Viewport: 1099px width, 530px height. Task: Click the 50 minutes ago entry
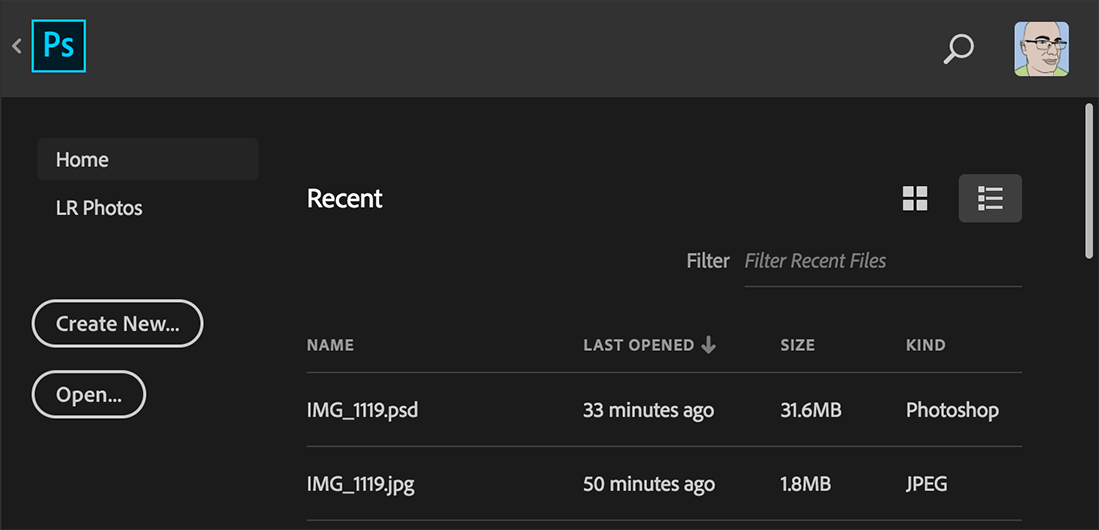click(648, 484)
